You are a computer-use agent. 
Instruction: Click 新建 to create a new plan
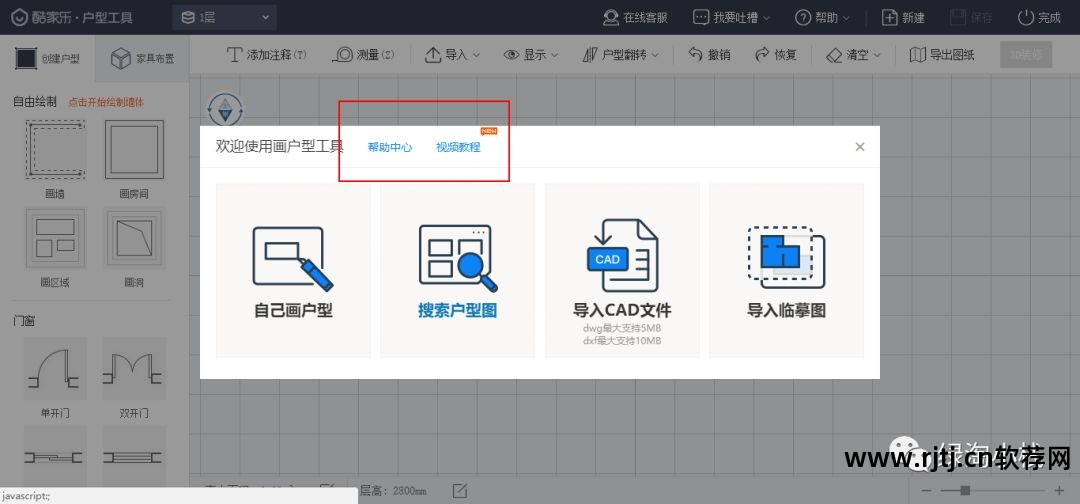pos(904,18)
